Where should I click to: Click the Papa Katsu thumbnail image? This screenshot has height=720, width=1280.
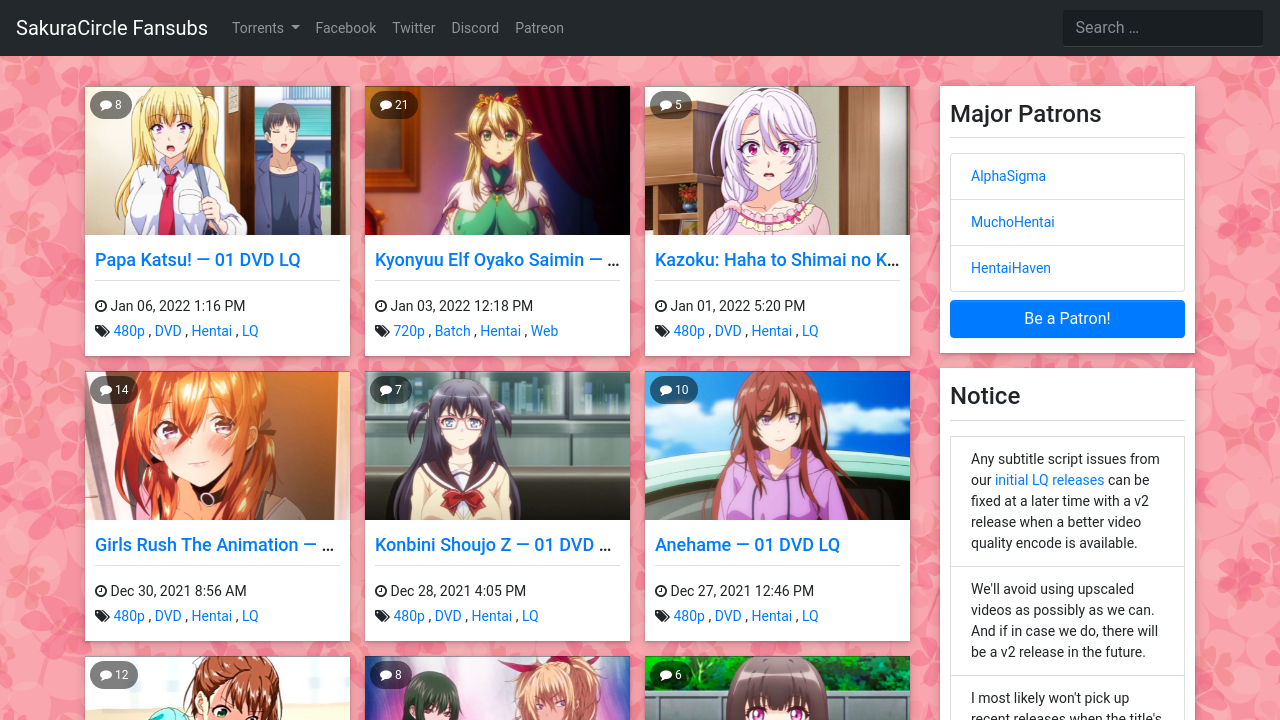pyautogui.click(x=217, y=160)
